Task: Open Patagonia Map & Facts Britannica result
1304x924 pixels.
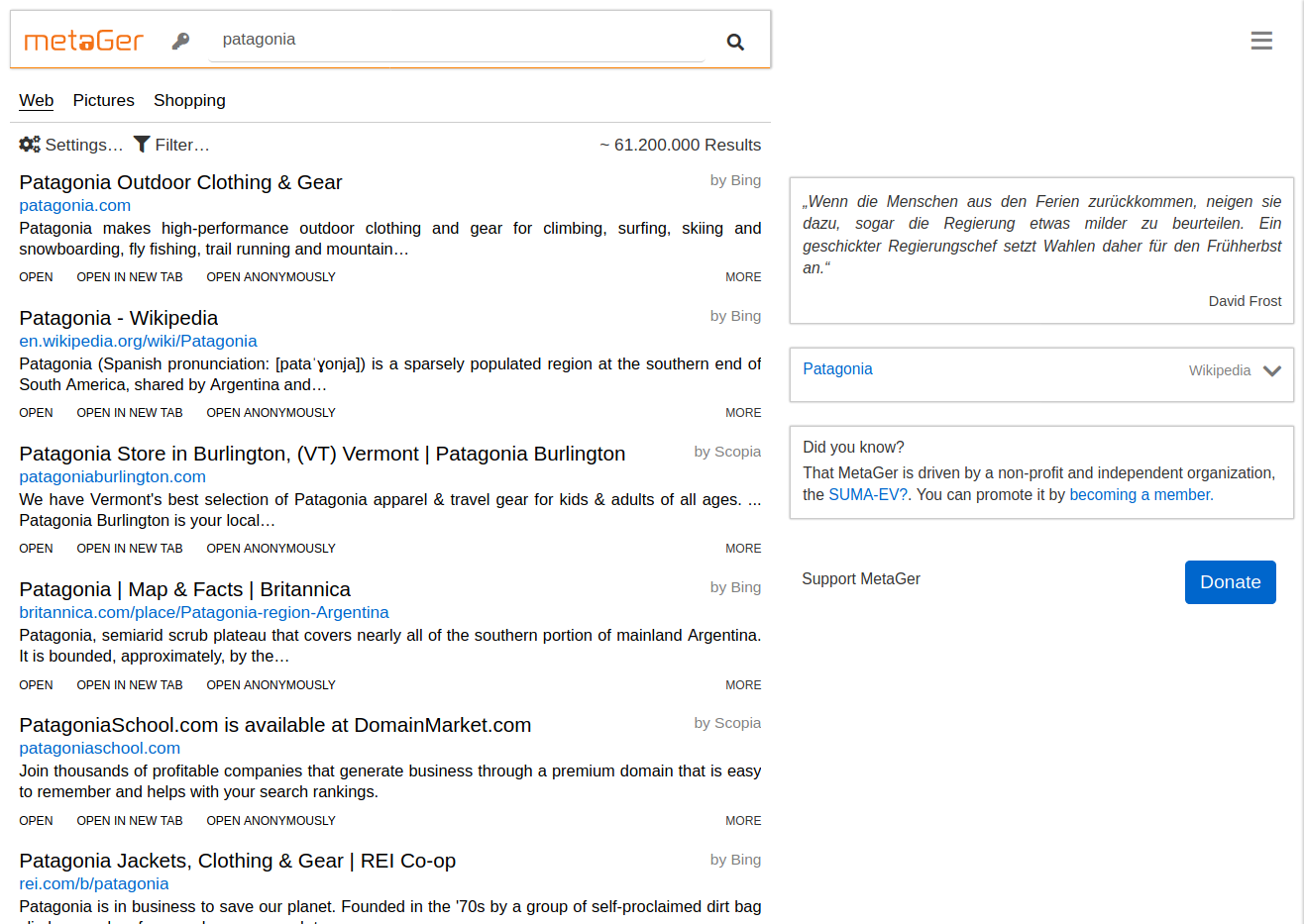Action: 185,589
